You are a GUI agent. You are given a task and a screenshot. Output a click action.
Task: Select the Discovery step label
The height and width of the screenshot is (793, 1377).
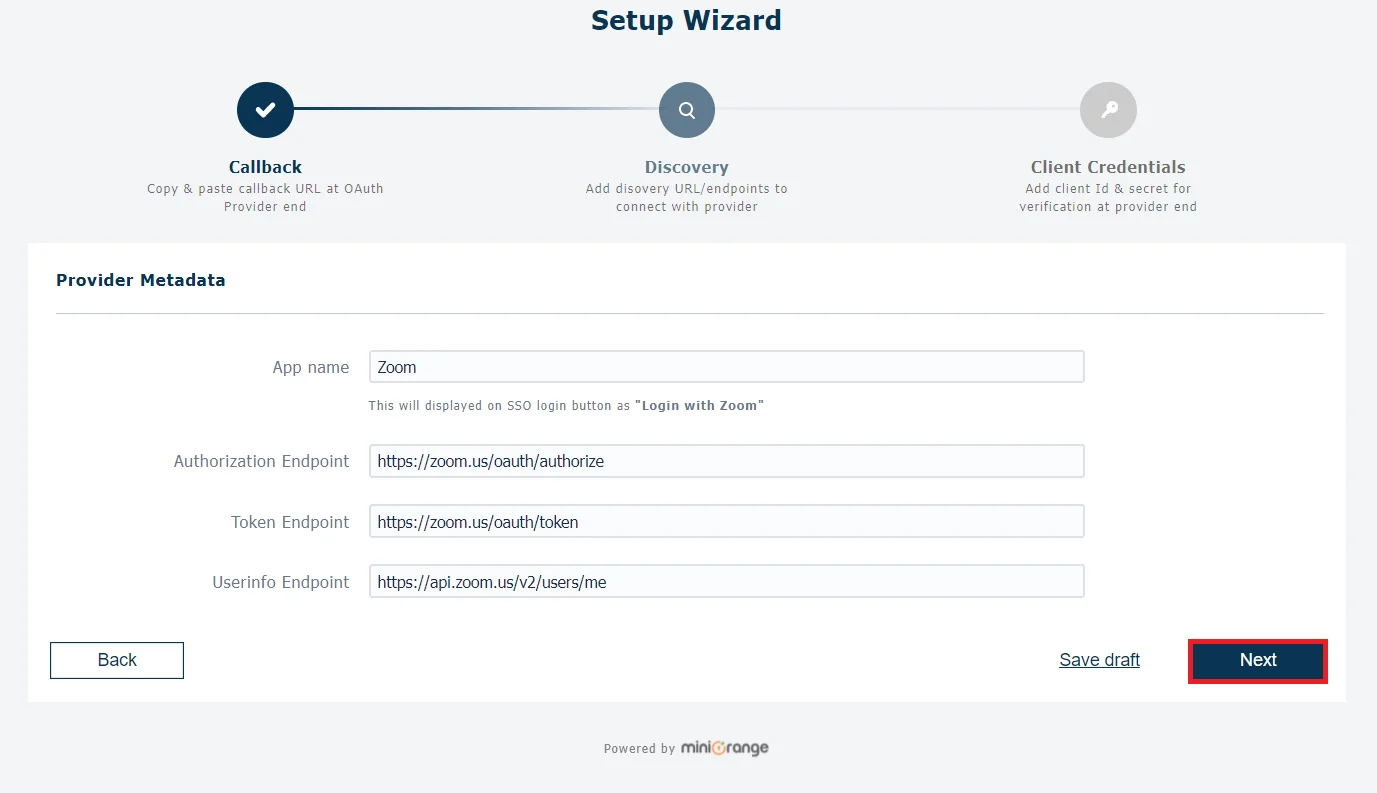pyautogui.click(x=687, y=167)
